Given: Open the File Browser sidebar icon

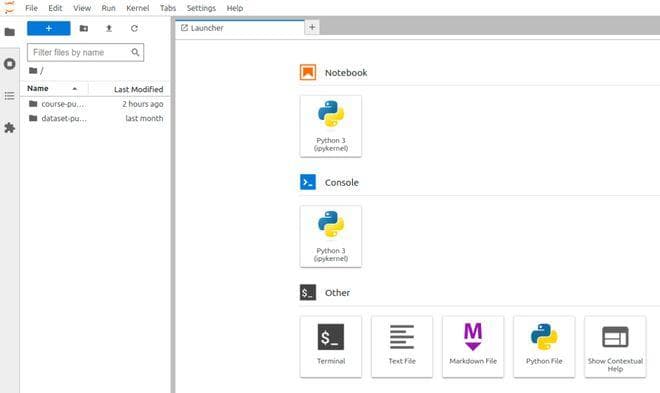Looking at the screenshot, I should pos(9,32).
